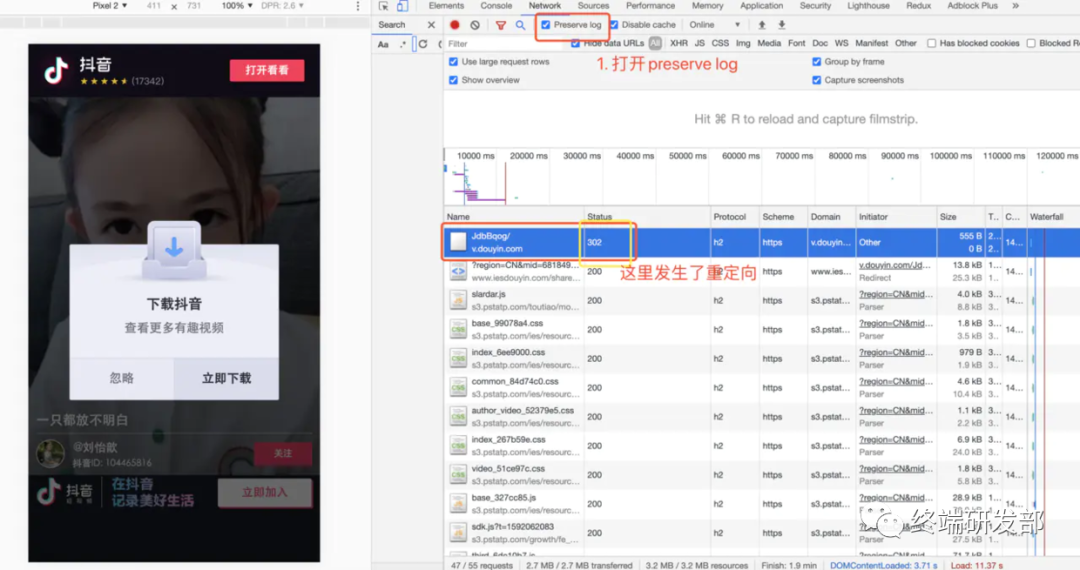This screenshot has width=1080, height=570.
Task: Toggle the Hide data URLs checkbox
Action: (x=575, y=43)
